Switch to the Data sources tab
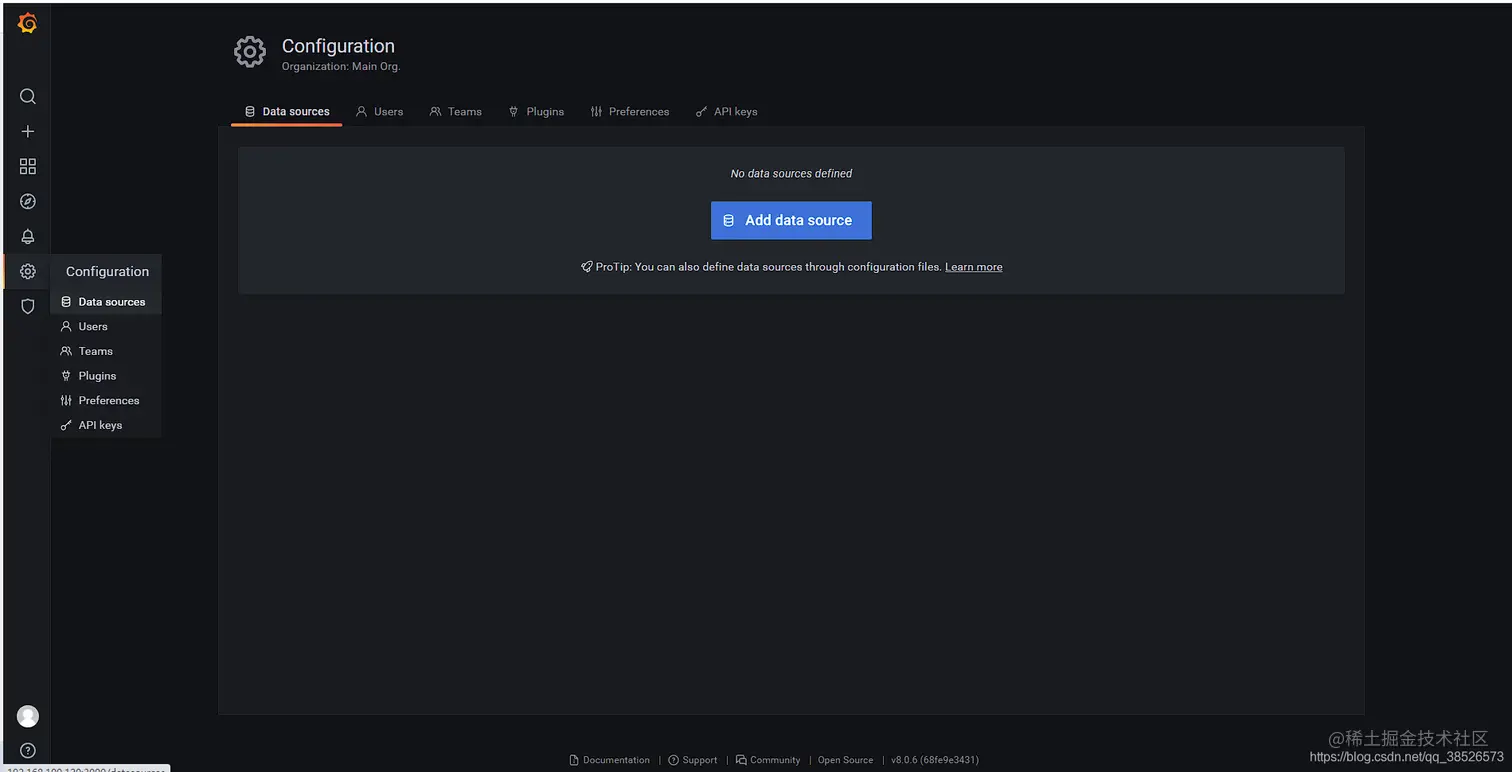This screenshot has width=1512, height=772. [x=287, y=111]
